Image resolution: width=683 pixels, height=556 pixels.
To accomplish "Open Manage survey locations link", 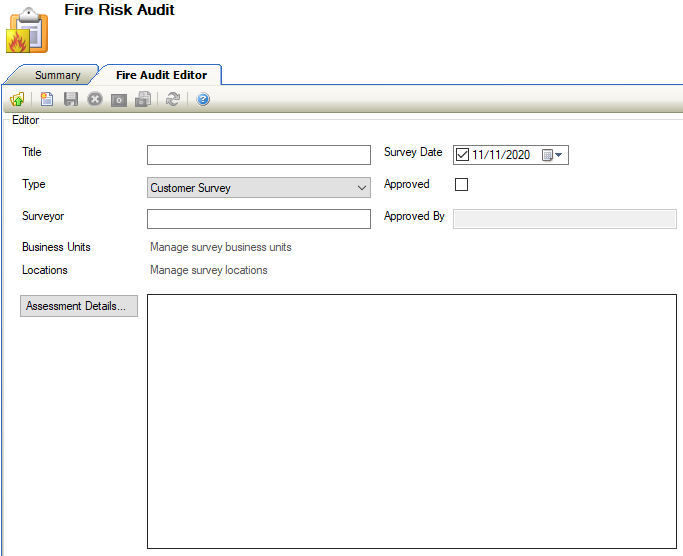I will click(208, 270).
